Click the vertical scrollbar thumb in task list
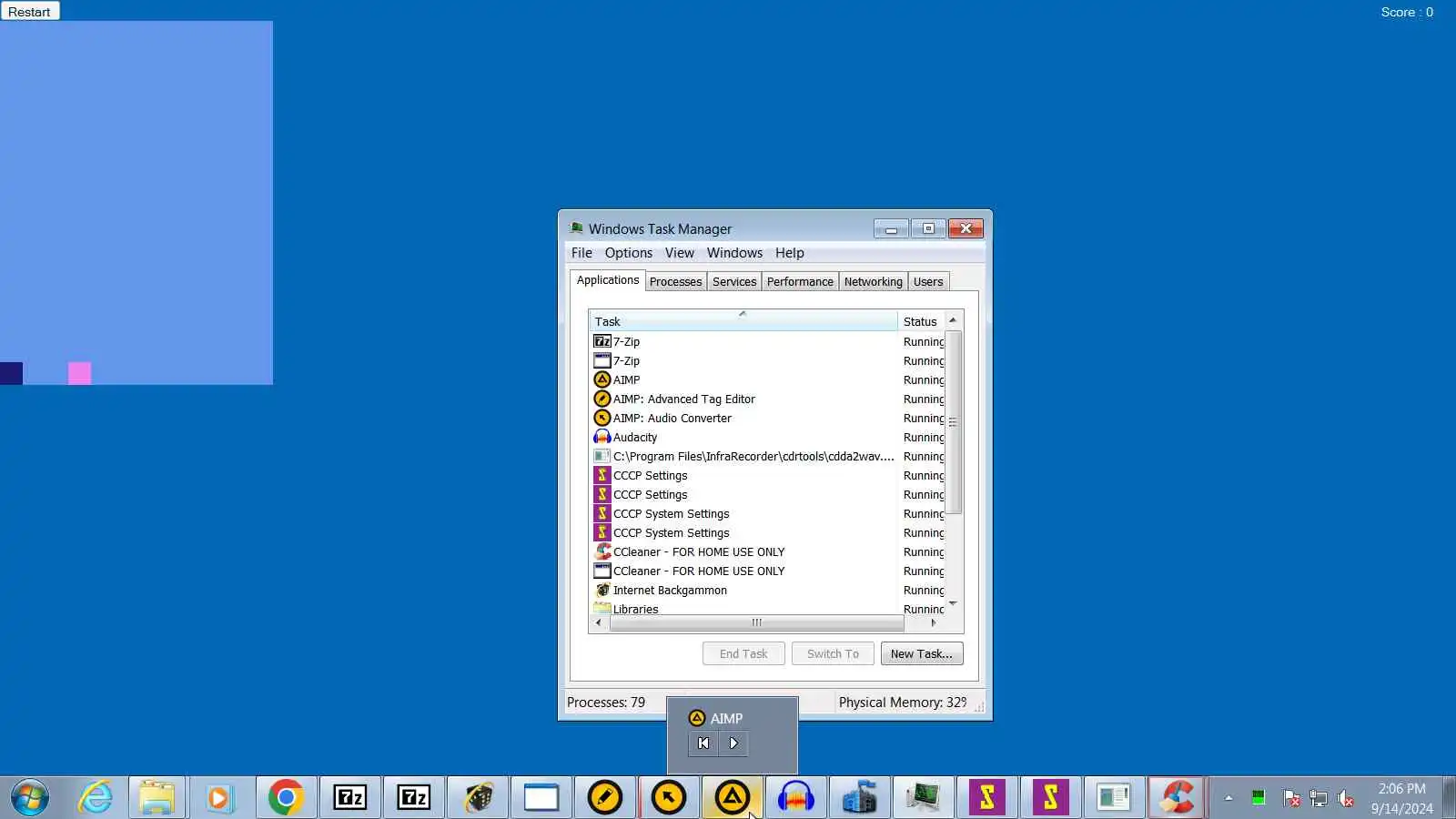The image size is (1456, 819). click(953, 422)
